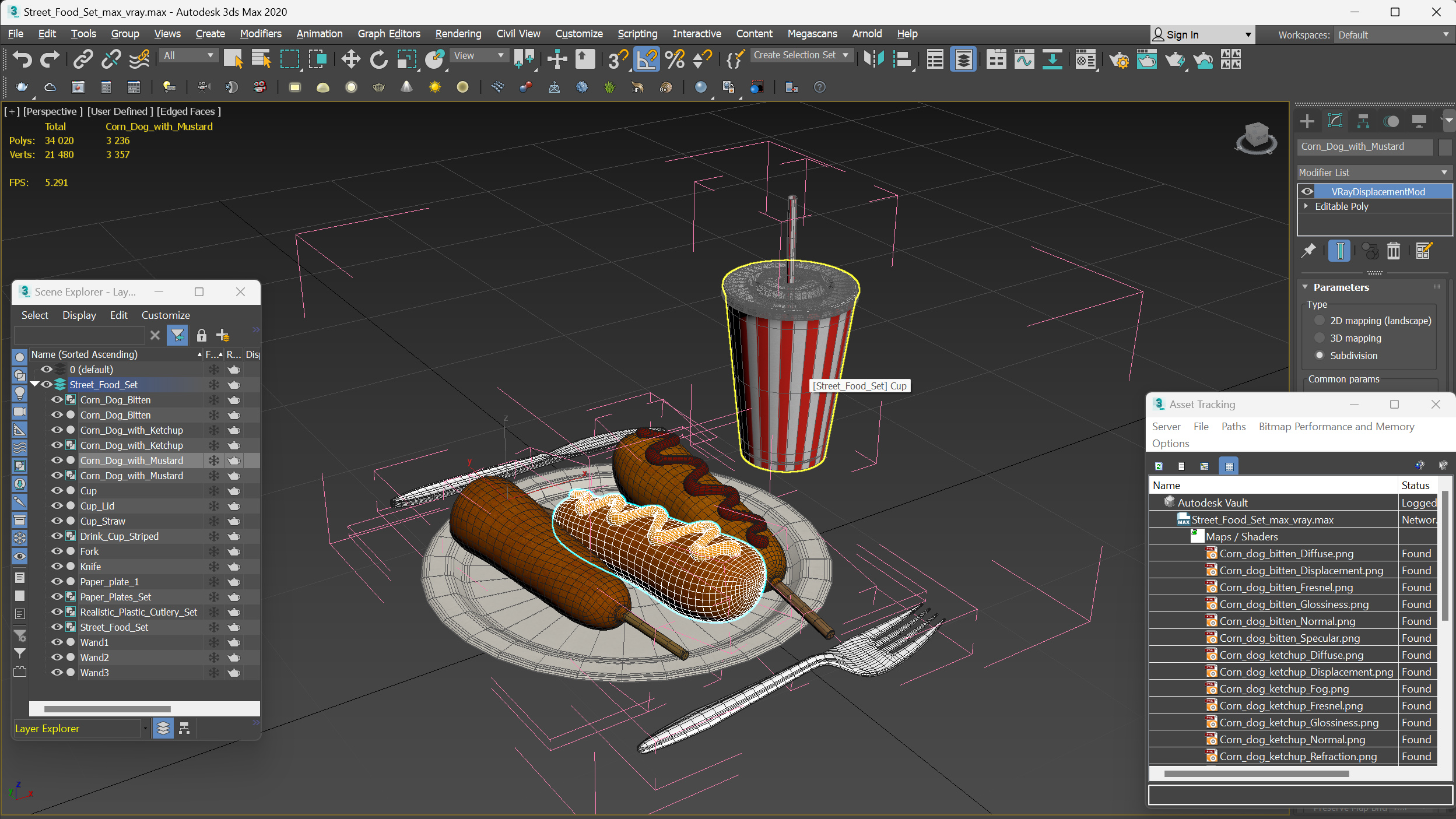Switch to the Modify panel icon

pyautogui.click(x=1335, y=121)
